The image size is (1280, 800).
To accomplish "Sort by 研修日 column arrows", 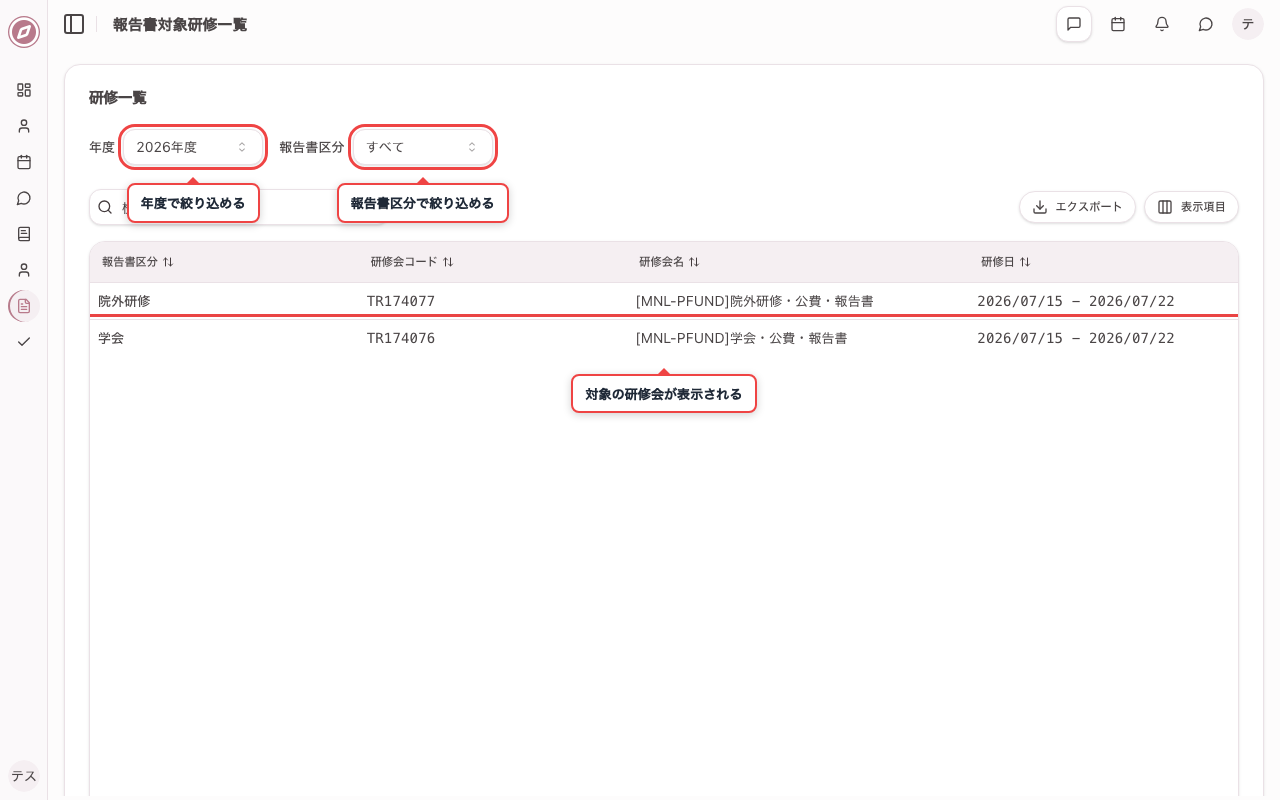I will pyautogui.click(x=1025, y=262).
